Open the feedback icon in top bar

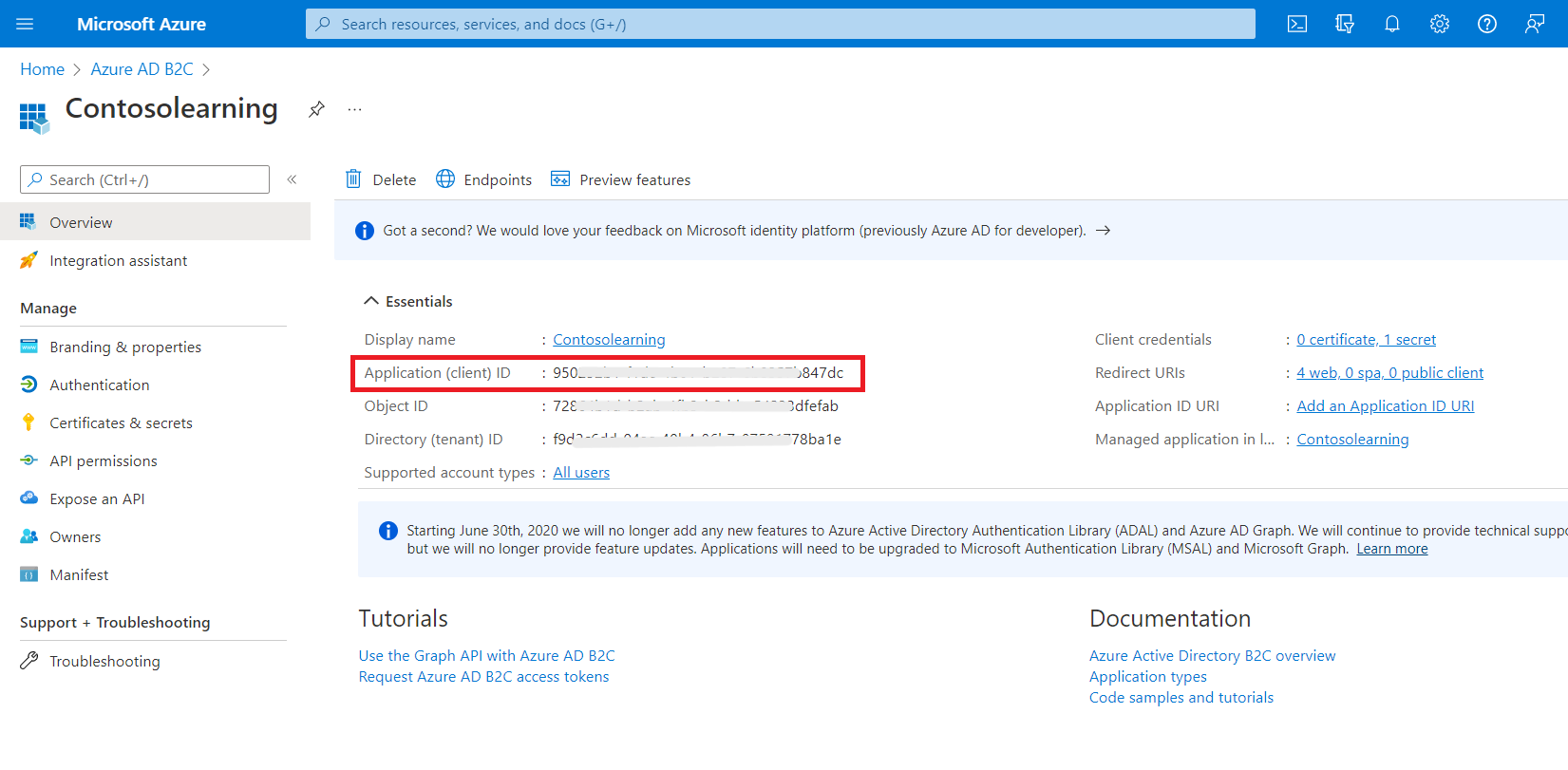pyautogui.click(x=1535, y=24)
